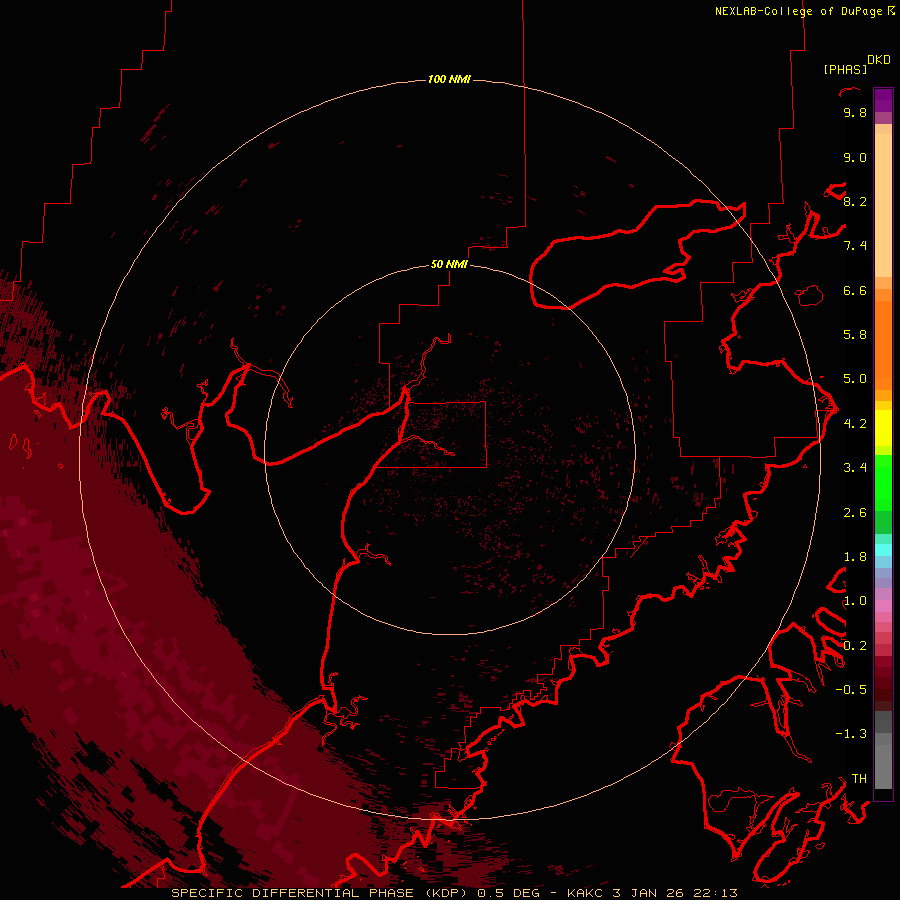Select the 1.8 legend value

tap(855, 557)
